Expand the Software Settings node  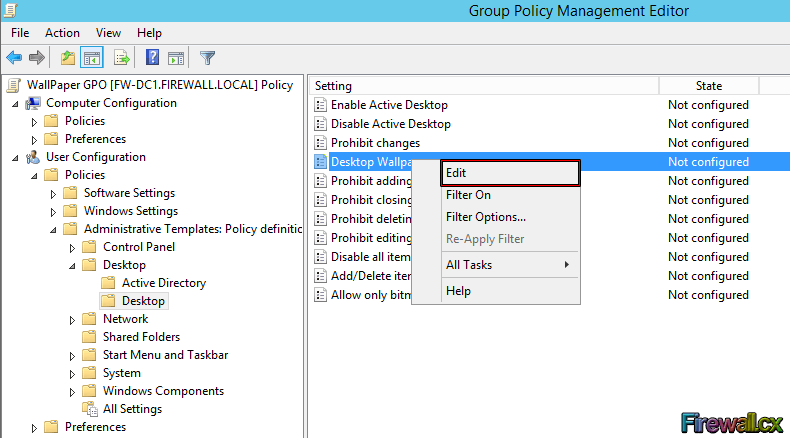click(x=53, y=194)
